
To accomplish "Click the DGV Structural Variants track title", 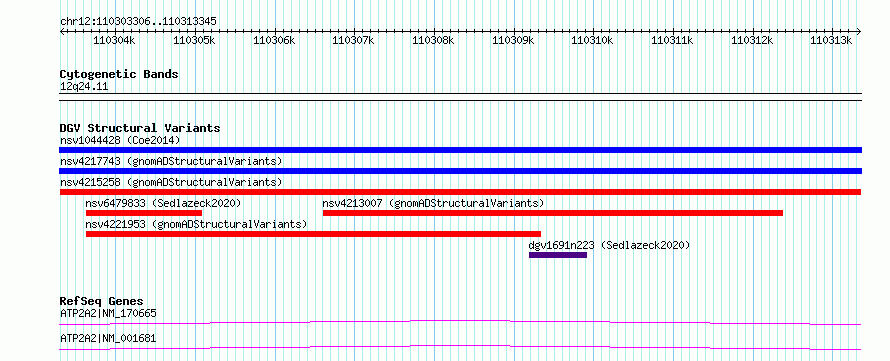I will (140, 128).
